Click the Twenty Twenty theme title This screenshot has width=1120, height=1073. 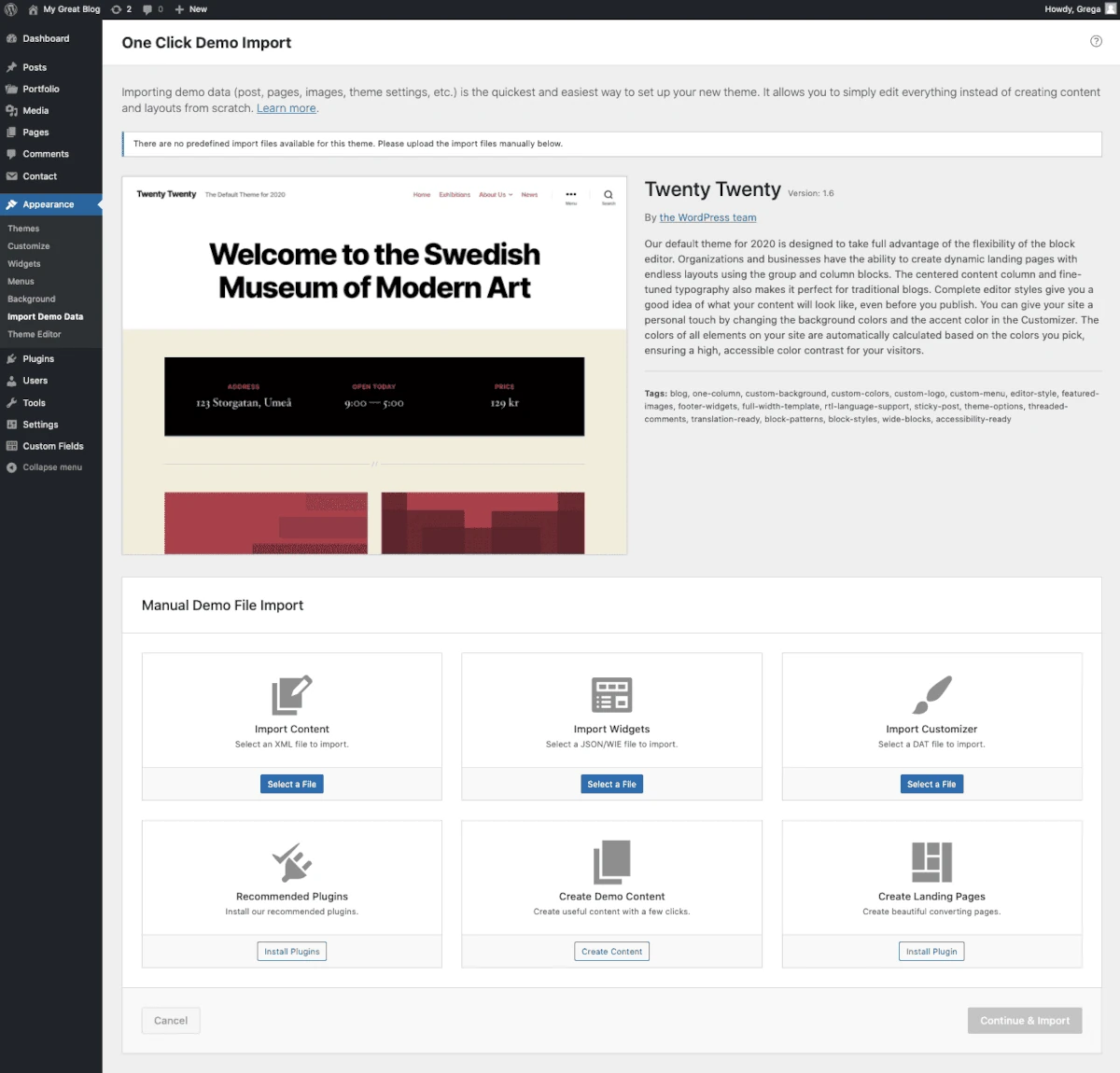tap(713, 189)
